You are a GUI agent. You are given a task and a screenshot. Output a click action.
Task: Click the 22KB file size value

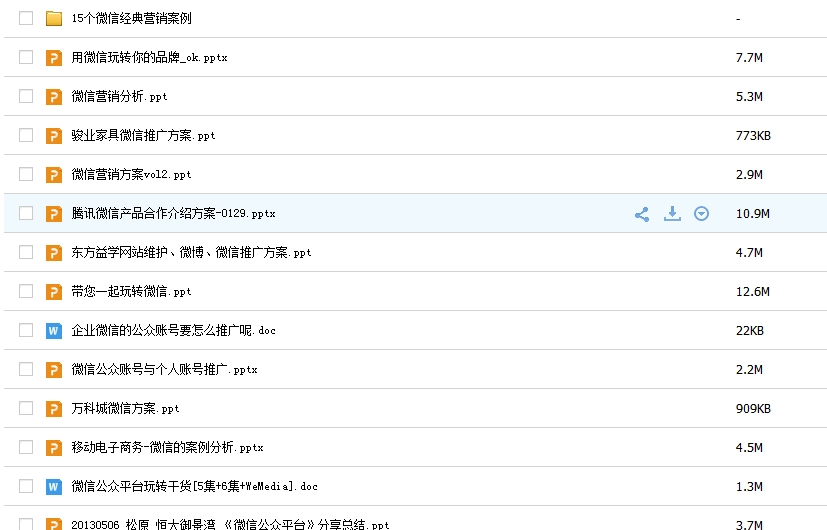749,331
